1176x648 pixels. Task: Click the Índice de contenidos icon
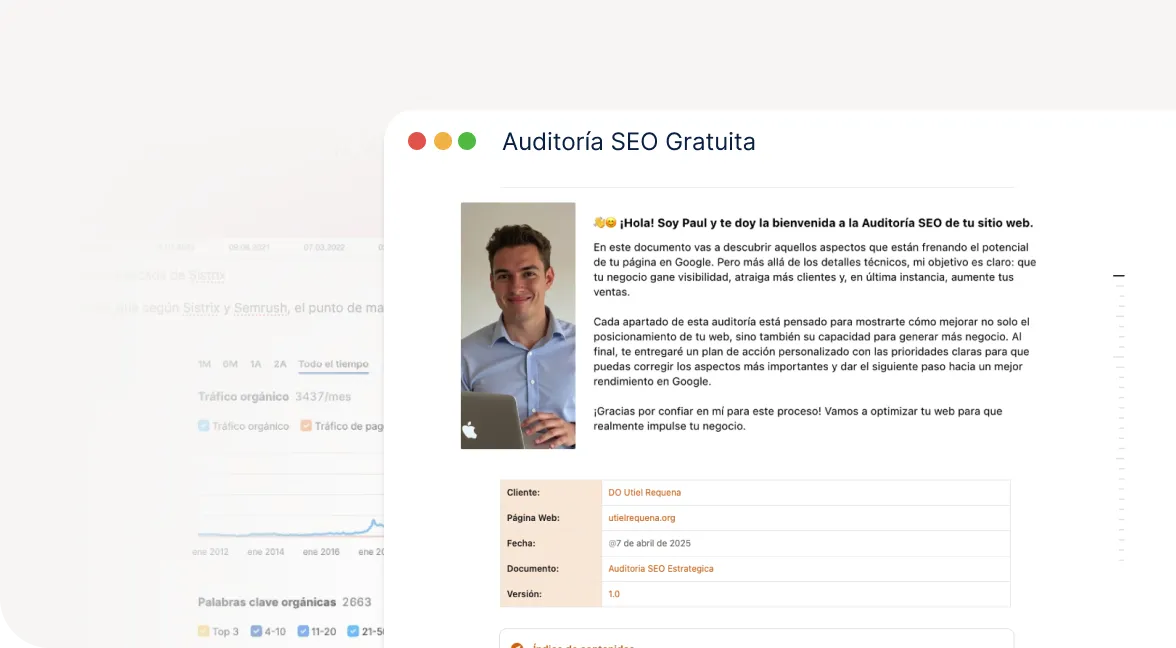(517, 646)
